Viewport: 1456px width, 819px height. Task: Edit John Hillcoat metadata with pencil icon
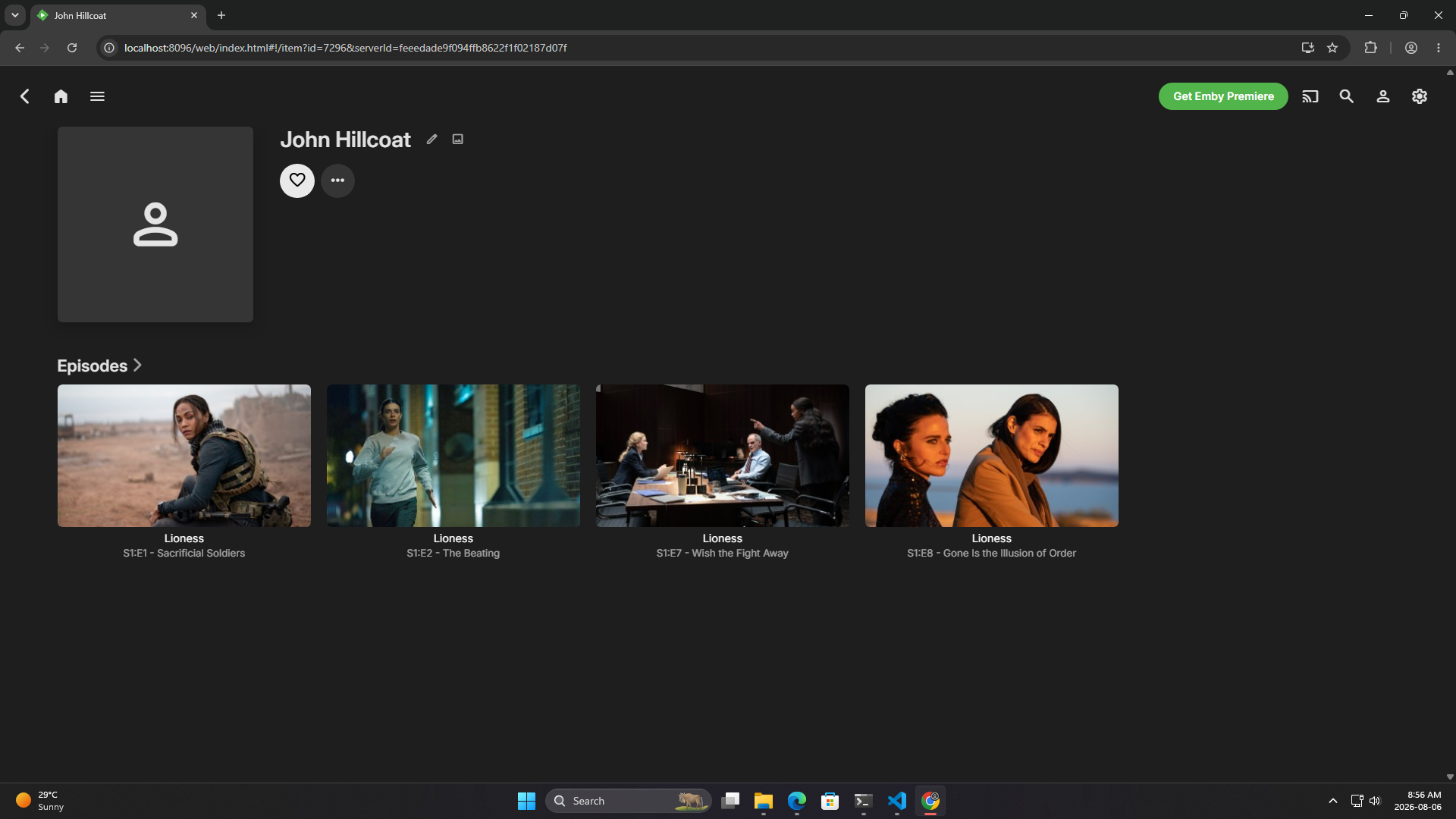[x=432, y=139]
